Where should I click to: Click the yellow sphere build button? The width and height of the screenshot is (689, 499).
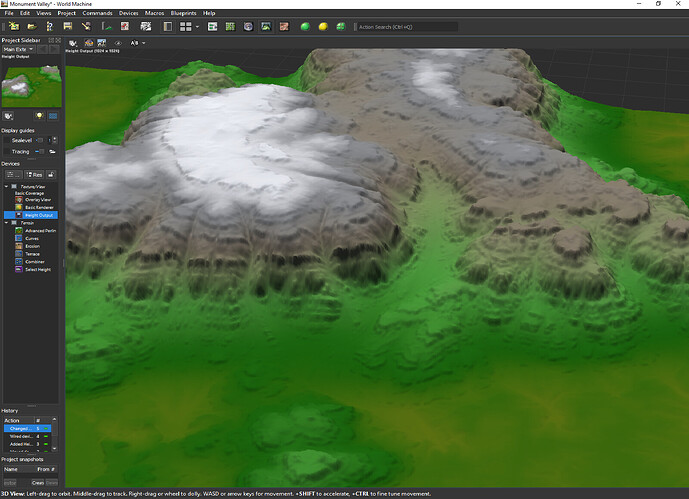(x=323, y=27)
